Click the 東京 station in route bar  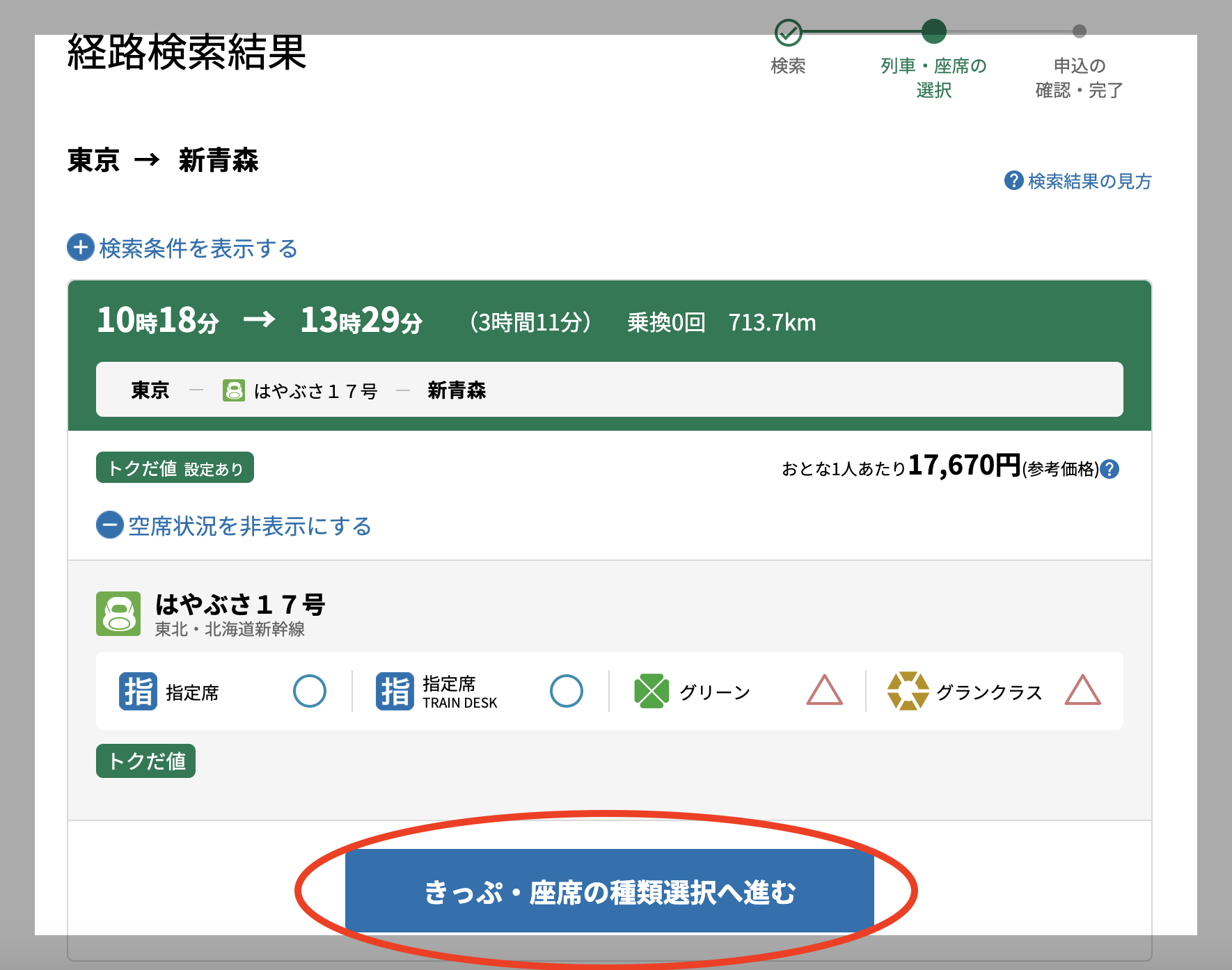point(150,390)
